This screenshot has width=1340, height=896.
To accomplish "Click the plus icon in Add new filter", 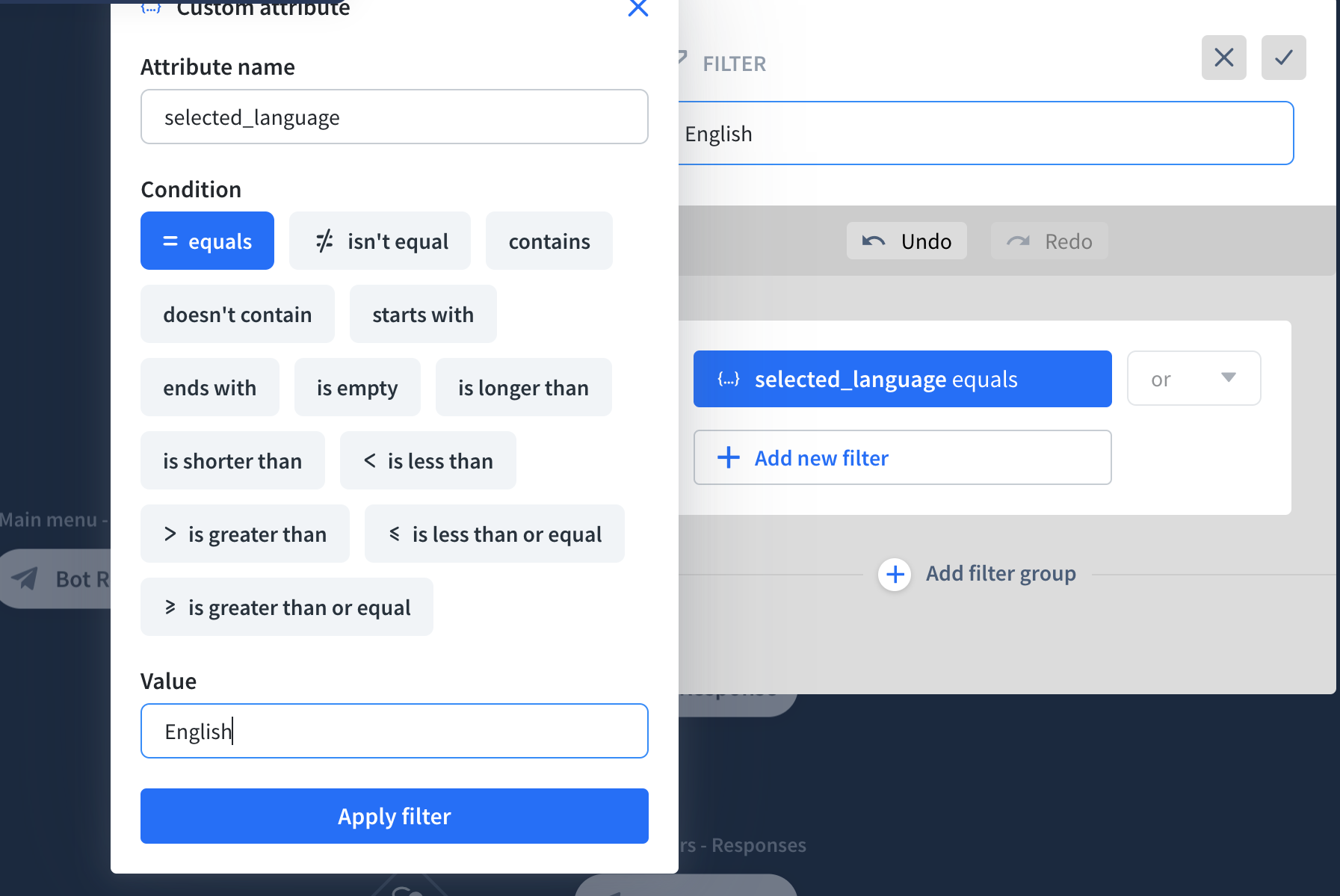I will click(728, 457).
